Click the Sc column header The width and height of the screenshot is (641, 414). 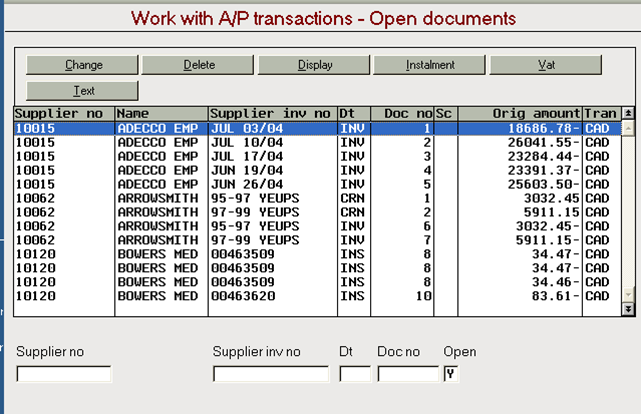tap(446, 113)
